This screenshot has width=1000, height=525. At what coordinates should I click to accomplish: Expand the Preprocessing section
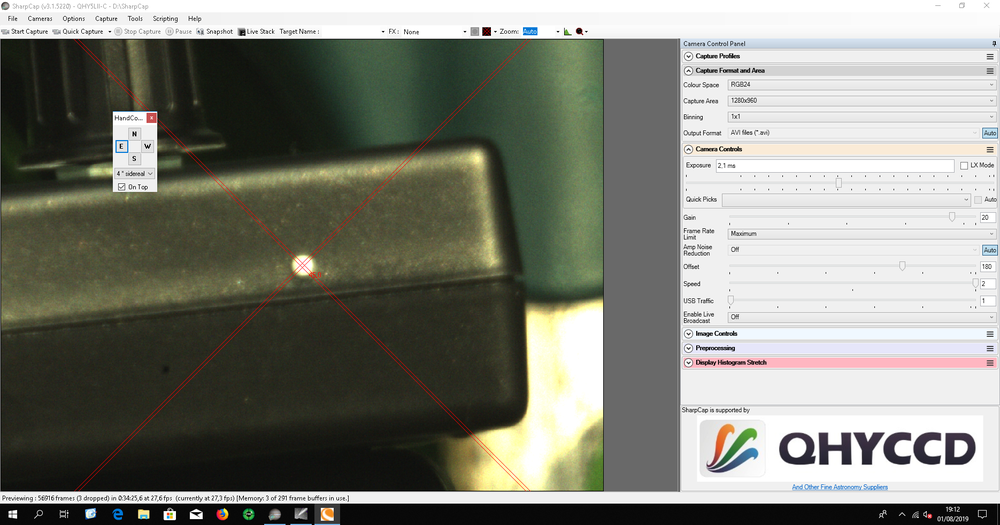click(x=688, y=348)
